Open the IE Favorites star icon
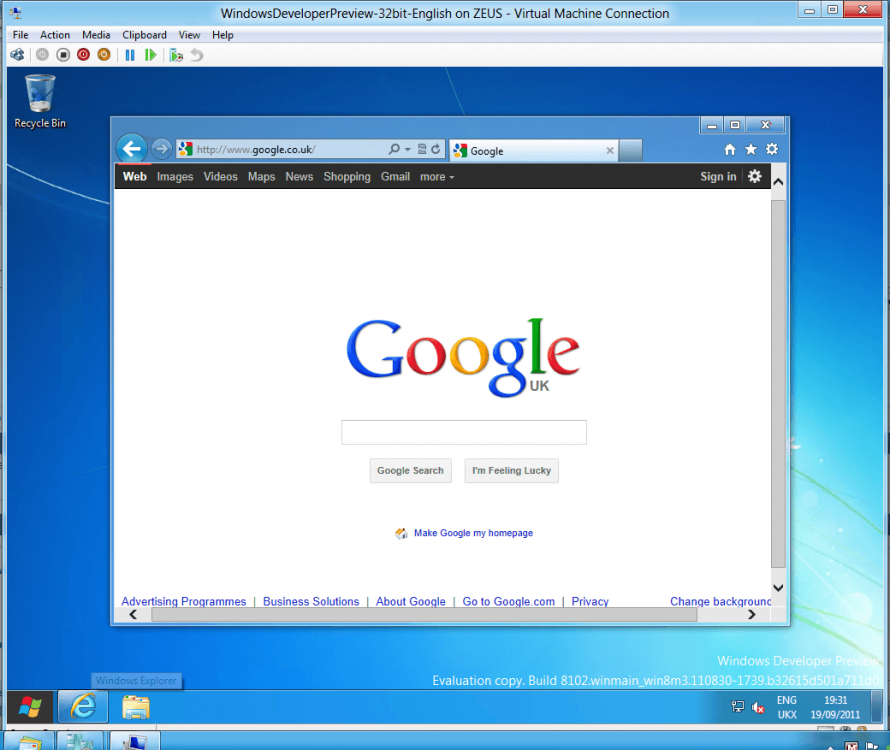Screen dimensions: 890x750 751,150
